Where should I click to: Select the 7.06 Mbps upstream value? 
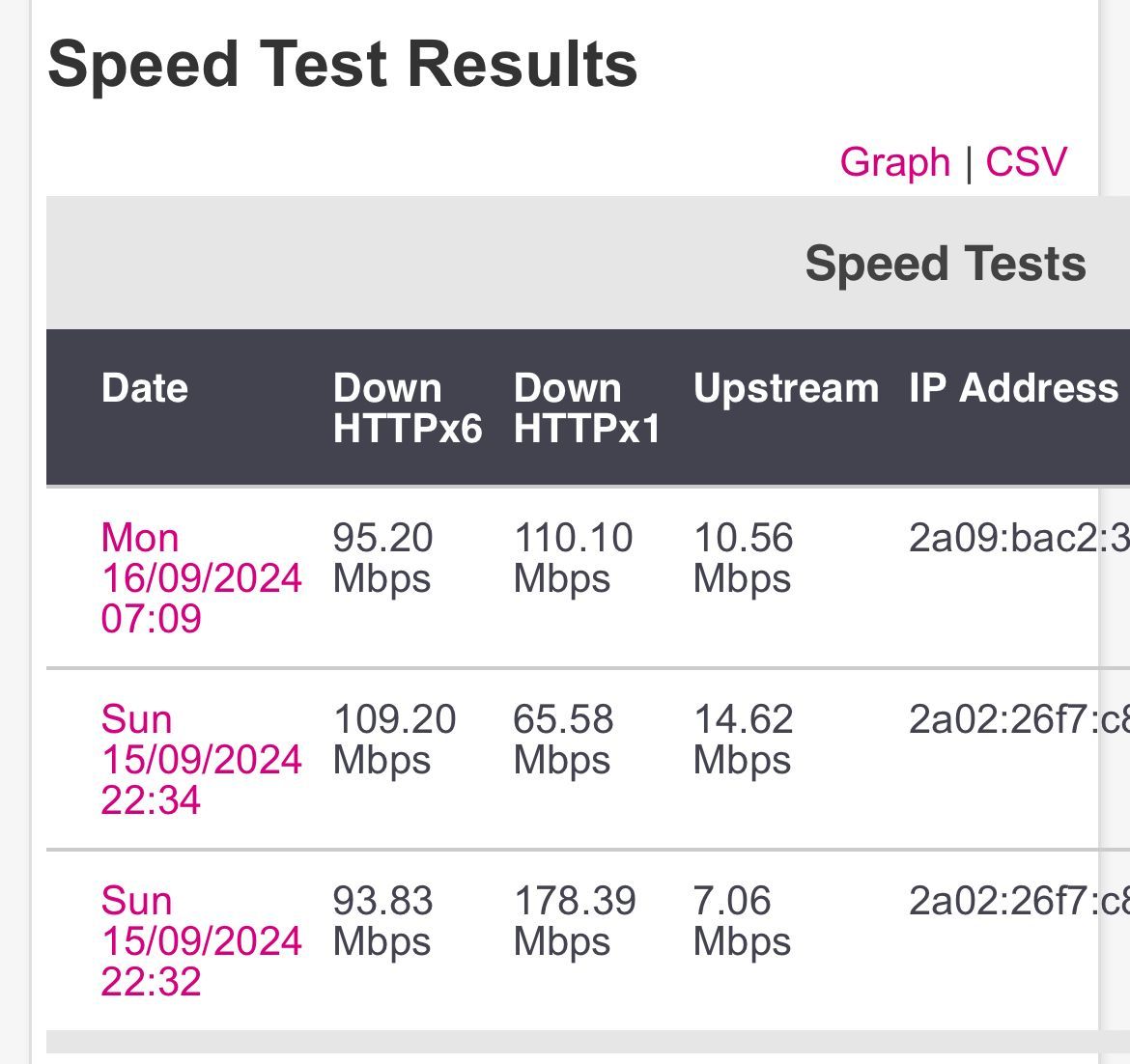point(742,921)
